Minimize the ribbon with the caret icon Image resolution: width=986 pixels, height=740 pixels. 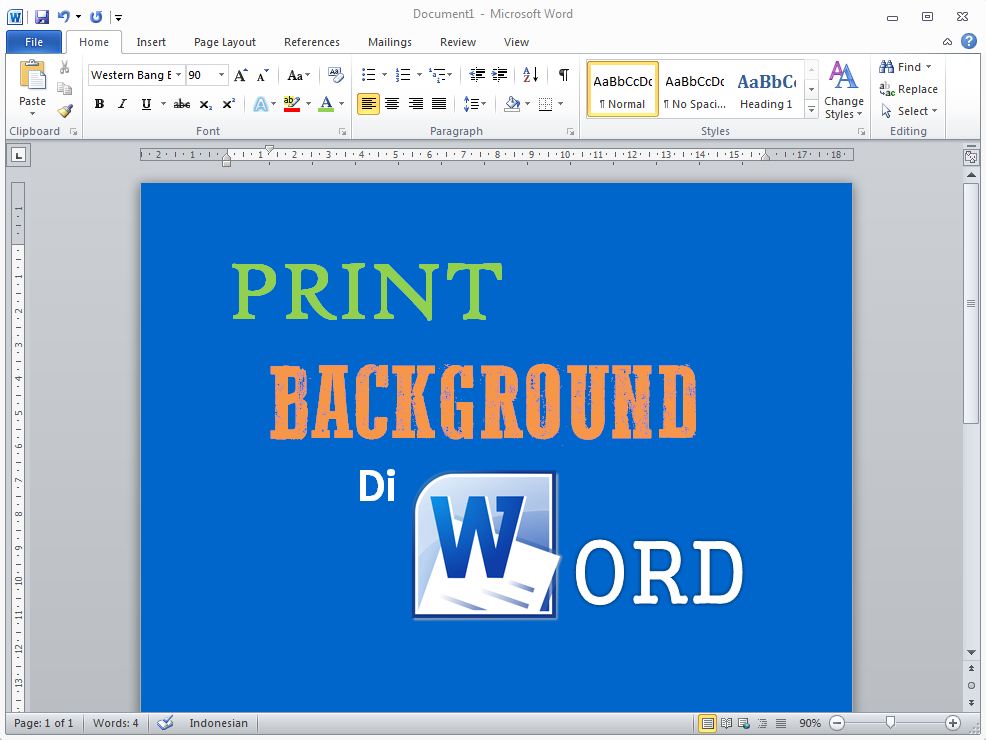click(x=947, y=42)
